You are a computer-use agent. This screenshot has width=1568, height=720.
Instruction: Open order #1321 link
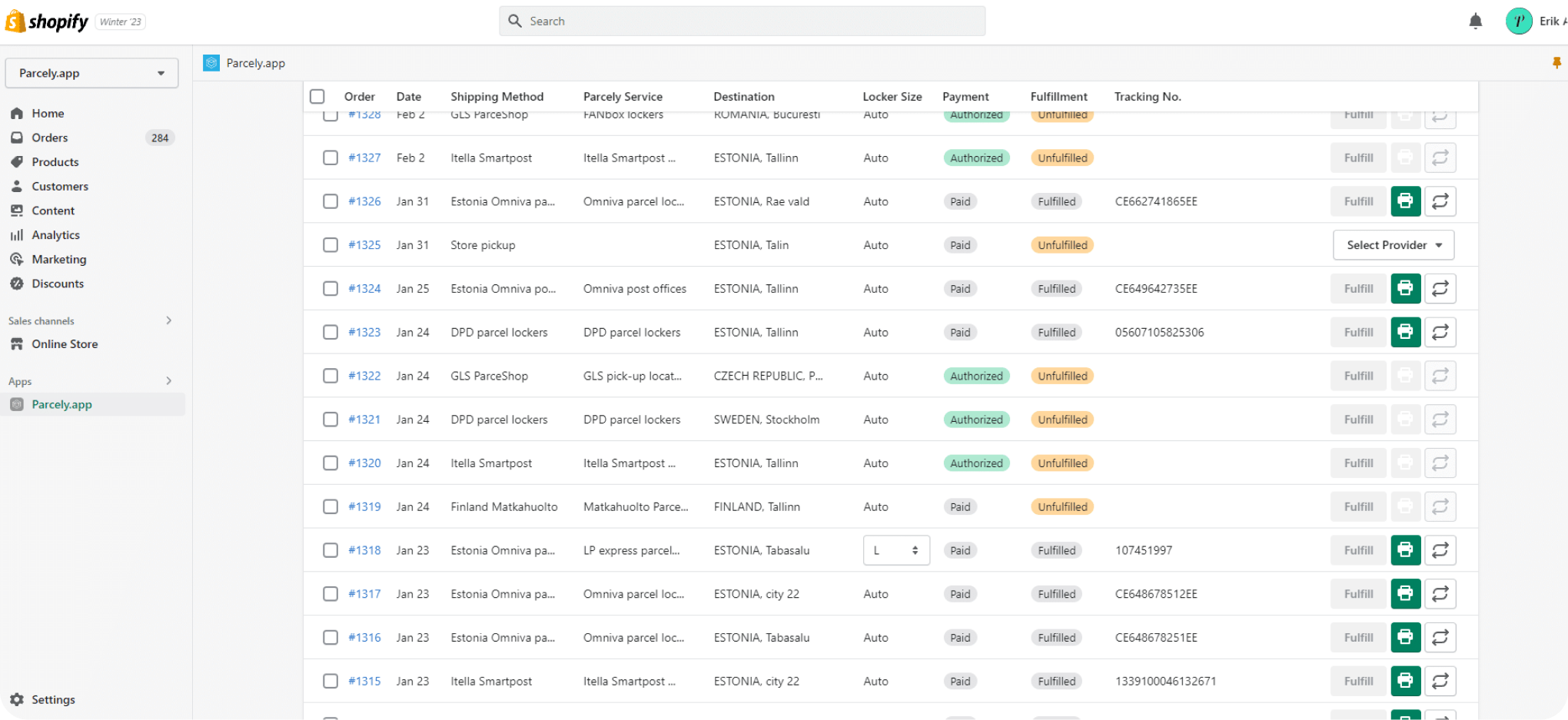tap(364, 420)
